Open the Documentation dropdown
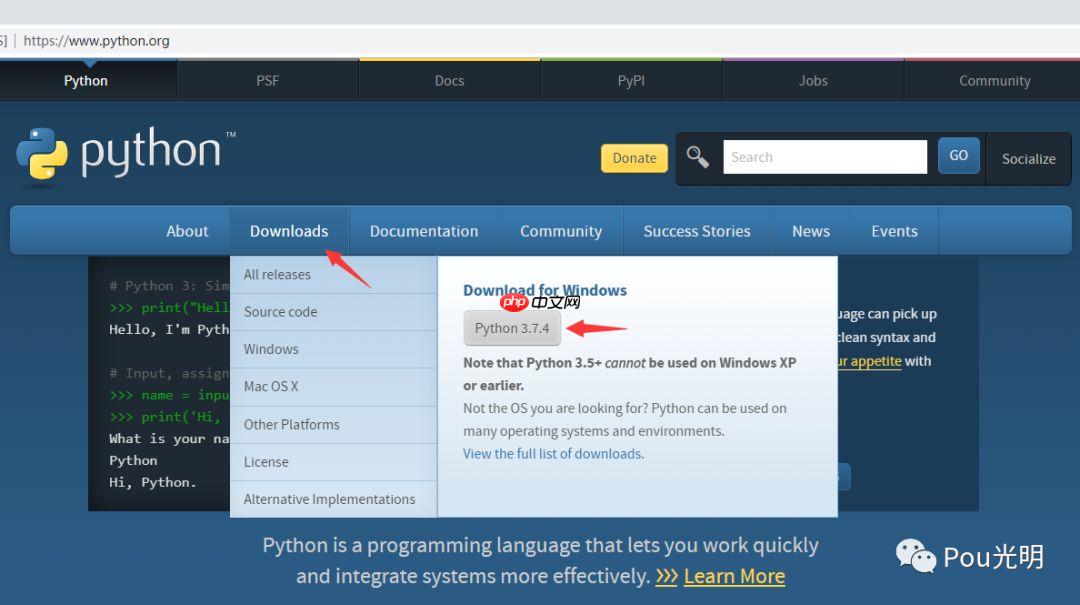 (x=423, y=231)
